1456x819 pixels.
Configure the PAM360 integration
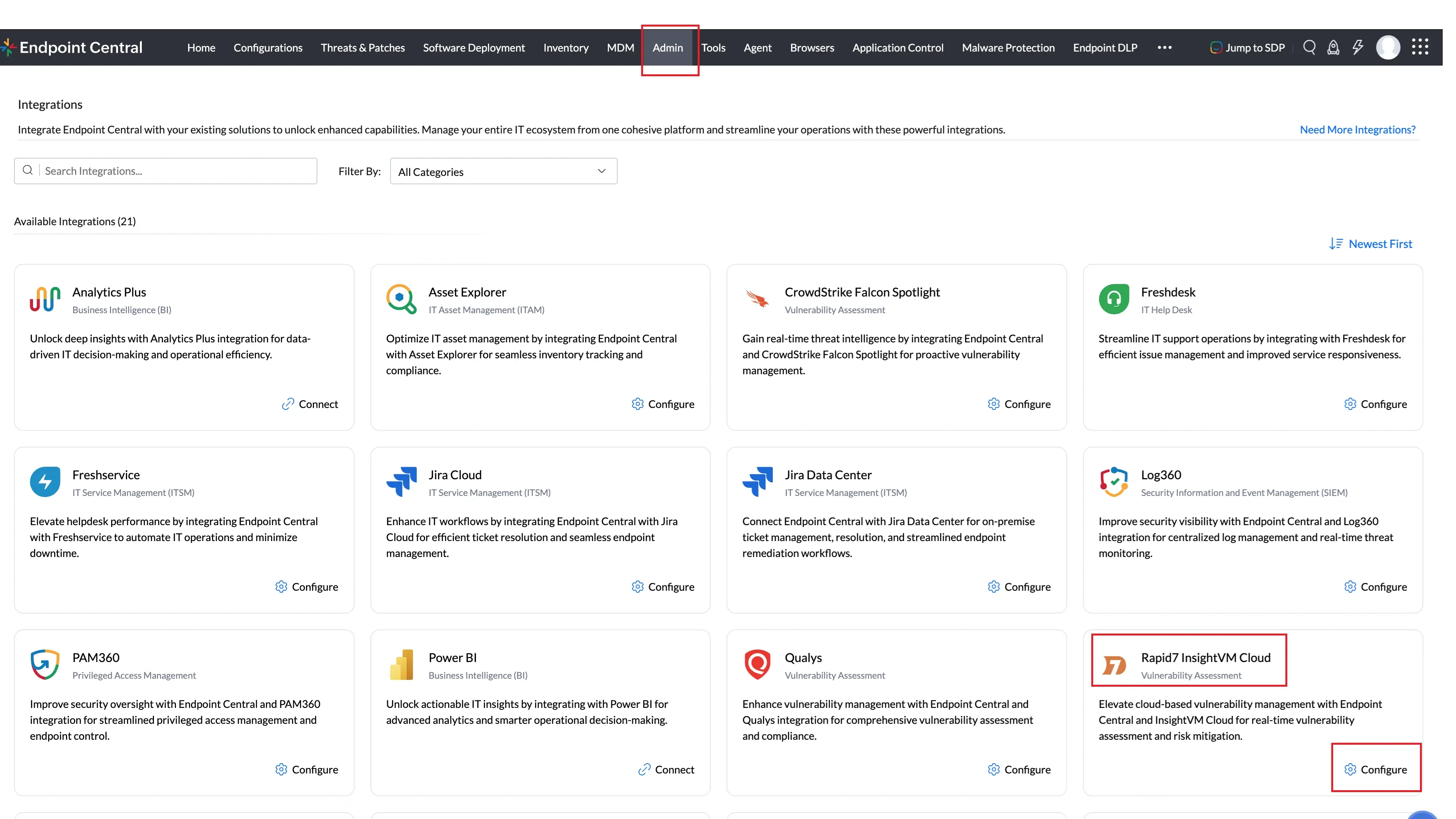(x=307, y=769)
